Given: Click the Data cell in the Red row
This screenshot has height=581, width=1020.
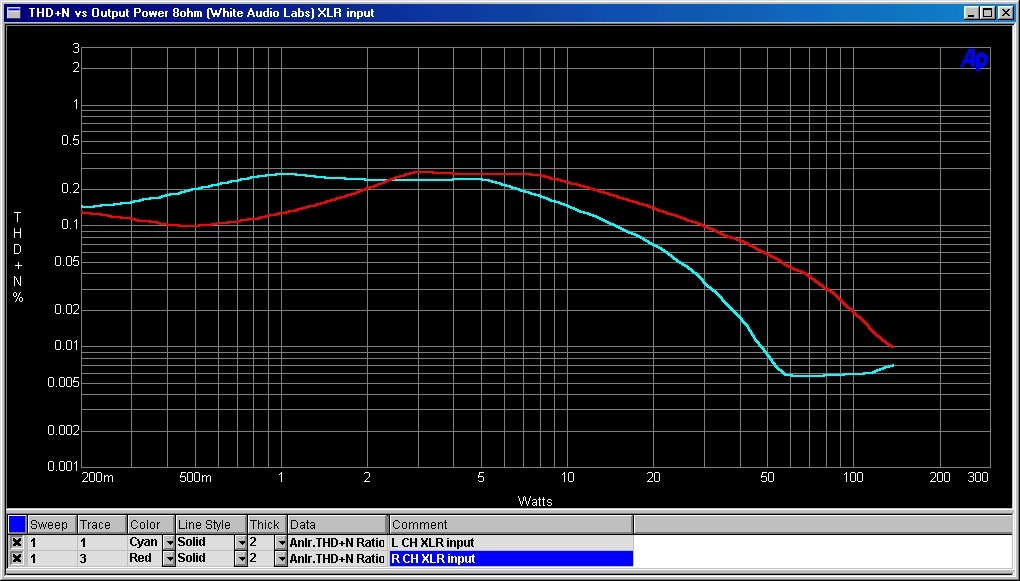Looking at the screenshot, I should [x=338, y=558].
